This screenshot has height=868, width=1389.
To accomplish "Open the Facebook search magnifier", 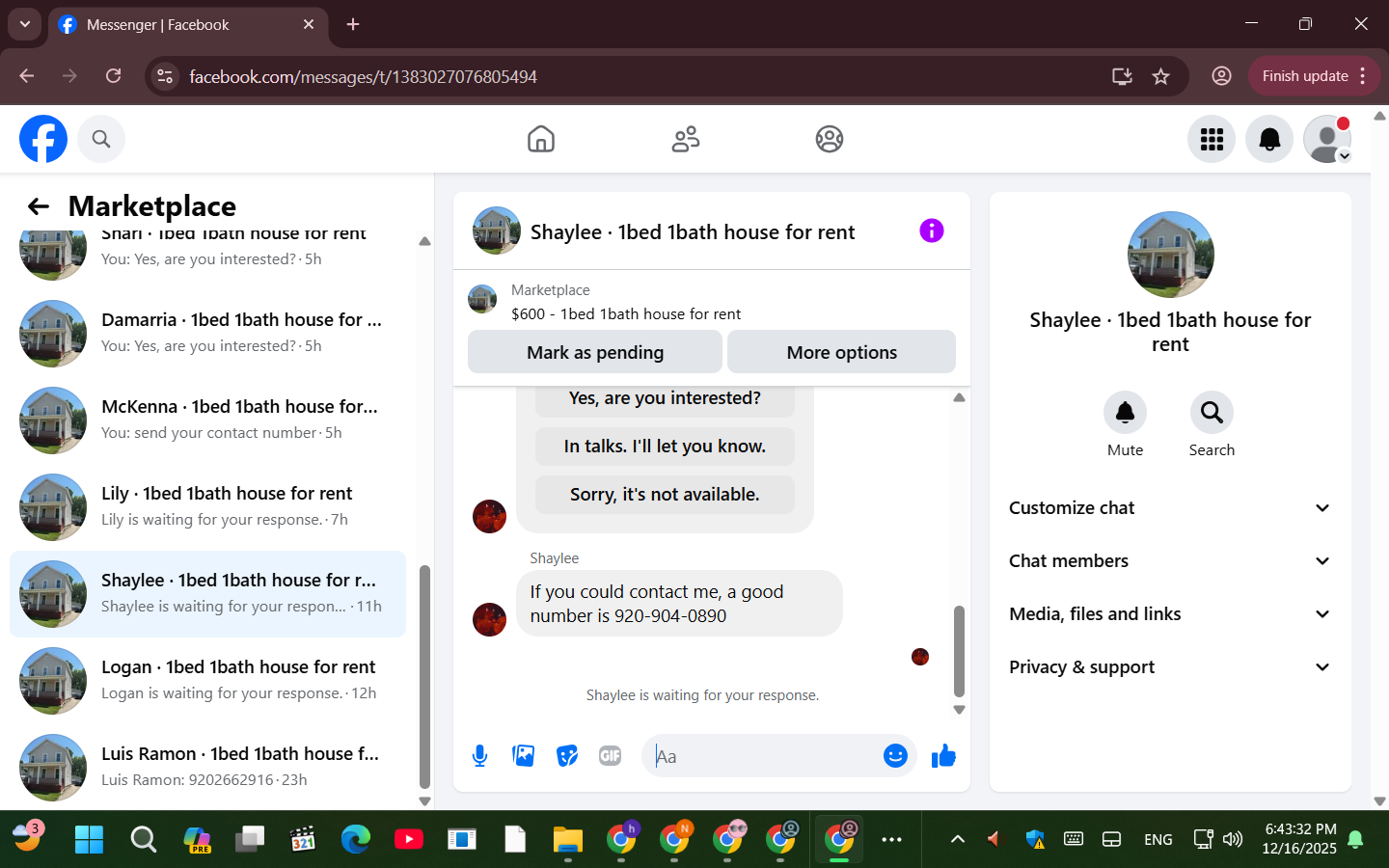I will click(x=101, y=139).
